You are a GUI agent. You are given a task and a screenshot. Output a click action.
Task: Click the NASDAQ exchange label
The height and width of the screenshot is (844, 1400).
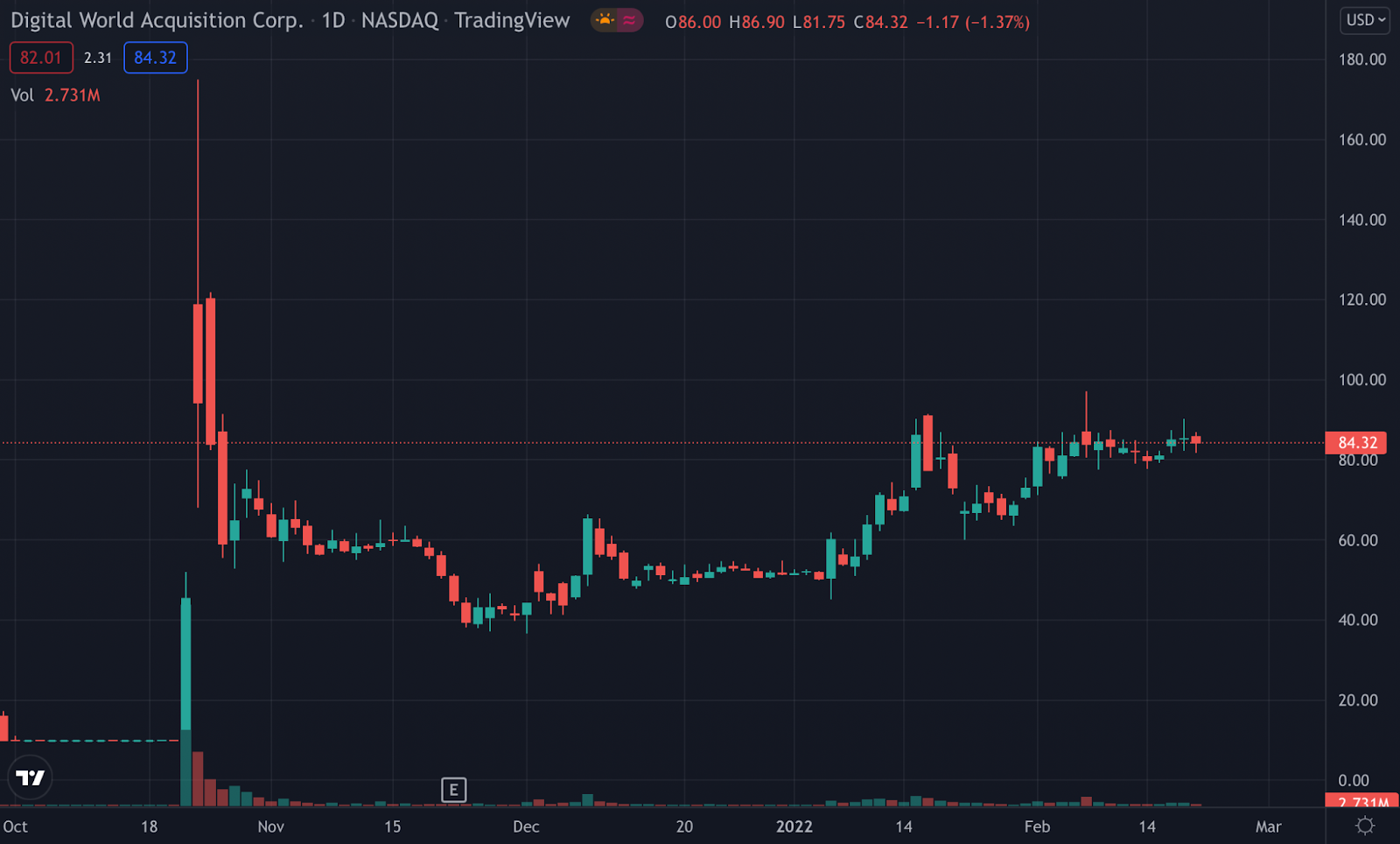pos(400,20)
